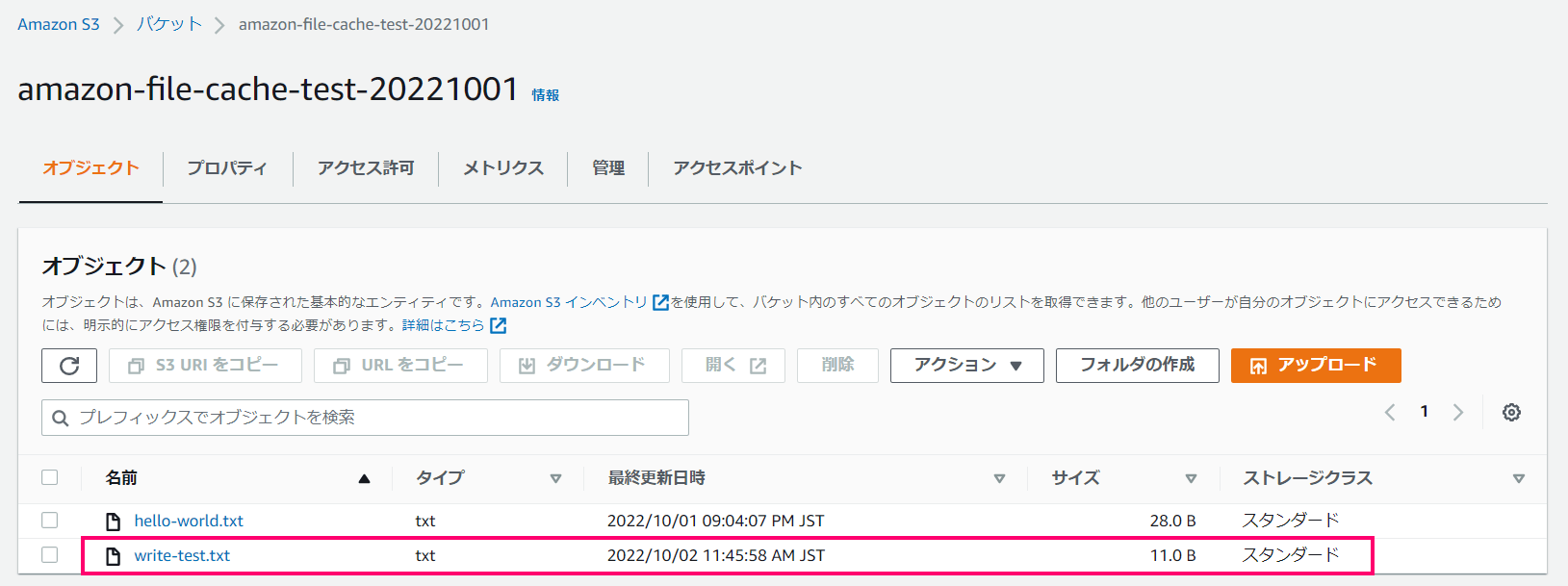Click the ダウンロード button
Viewport: 1568px width, 586px height.
(584, 366)
